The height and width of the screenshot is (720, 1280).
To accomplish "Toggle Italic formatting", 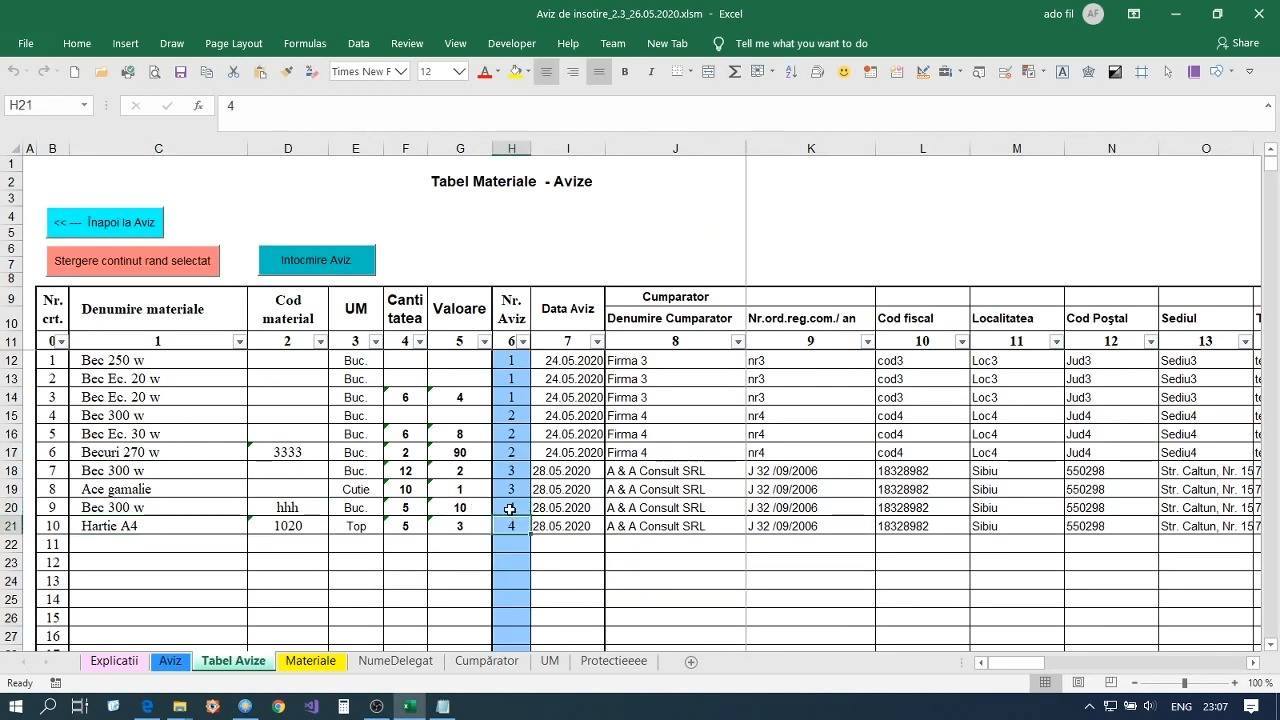I will pyautogui.click(x=651, y=72).
